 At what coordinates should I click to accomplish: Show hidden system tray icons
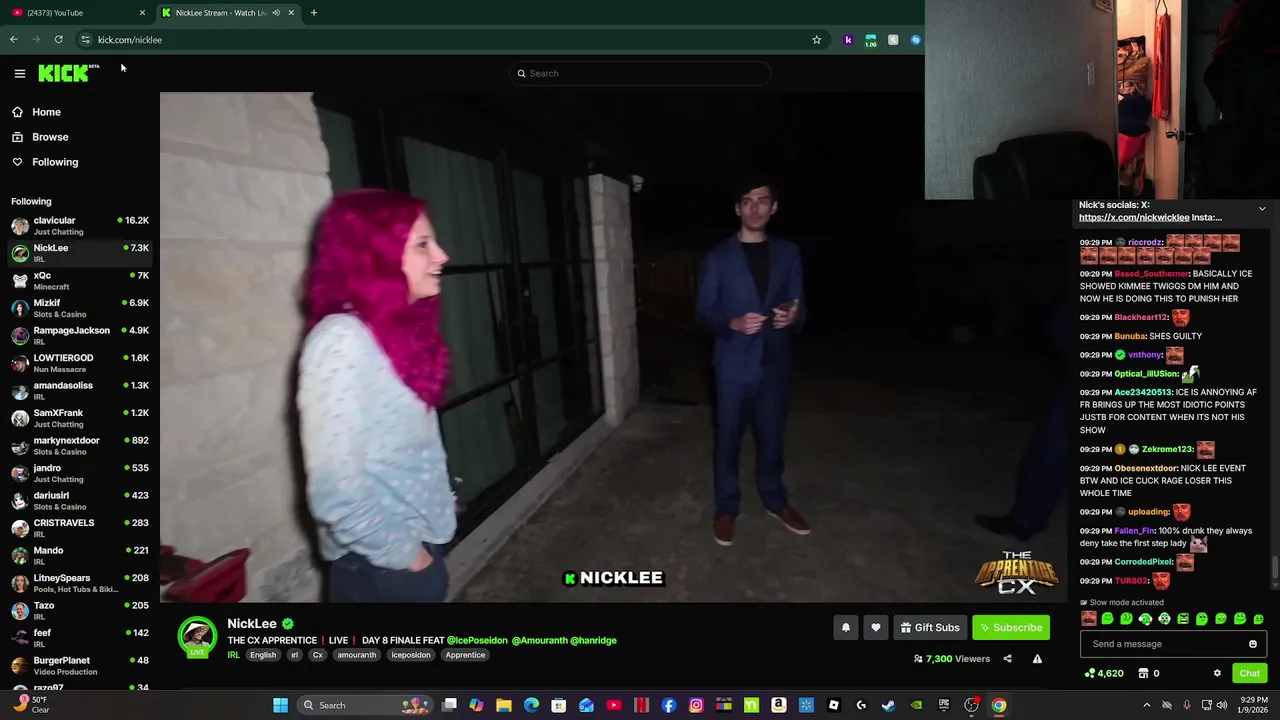(1147, 705)
